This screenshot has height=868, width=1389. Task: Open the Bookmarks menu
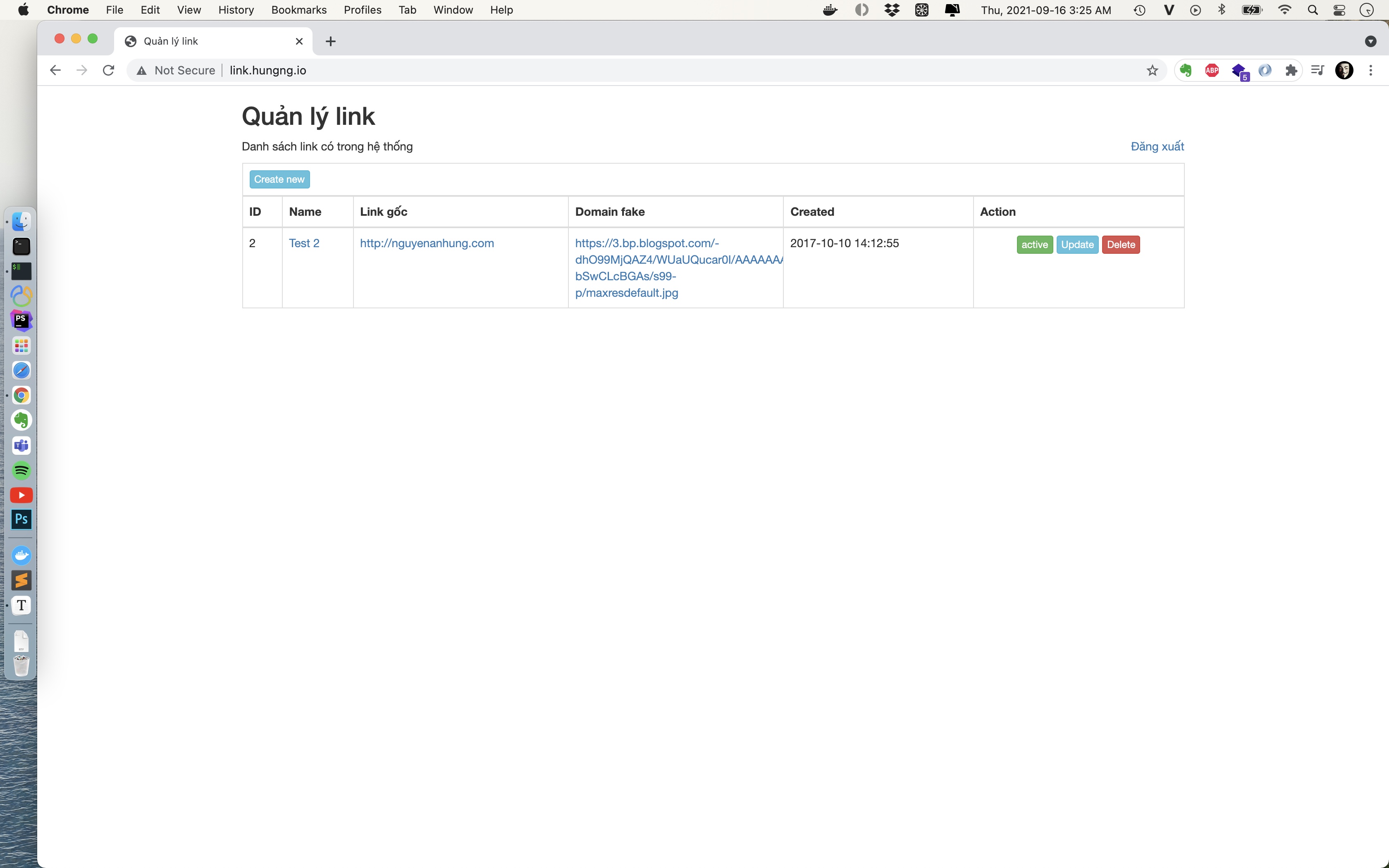[298, 10]
